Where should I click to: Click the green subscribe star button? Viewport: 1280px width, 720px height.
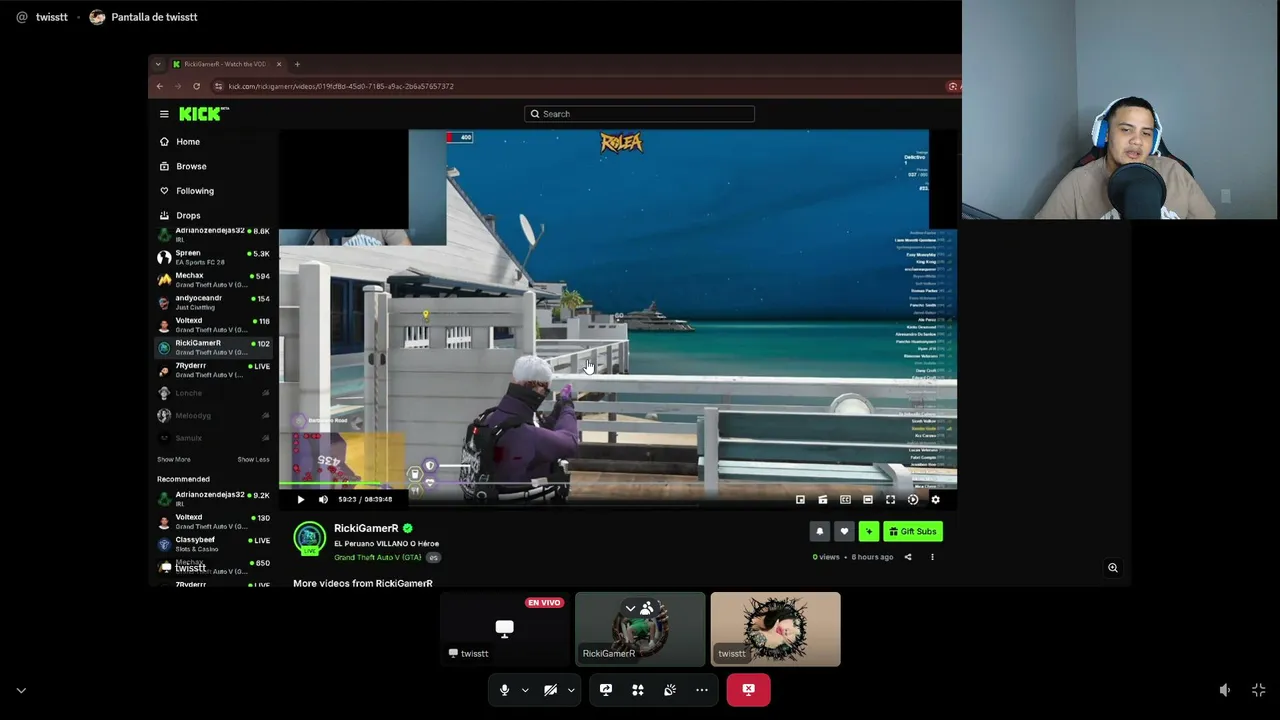(x=868, y=532)
